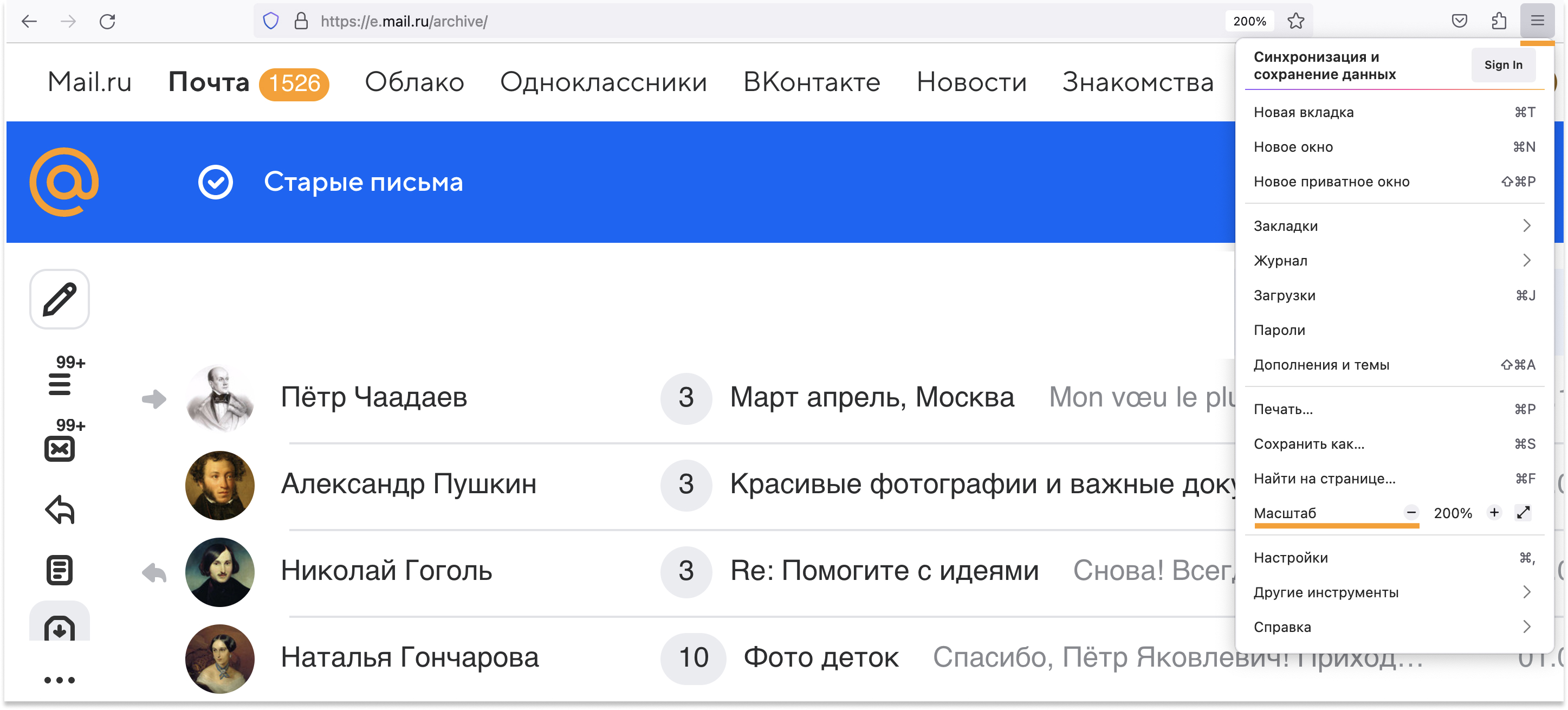Expand the Справка submenu
Screen dimensions: 1568x710
pyautogui.click(x=1394, y=627)
